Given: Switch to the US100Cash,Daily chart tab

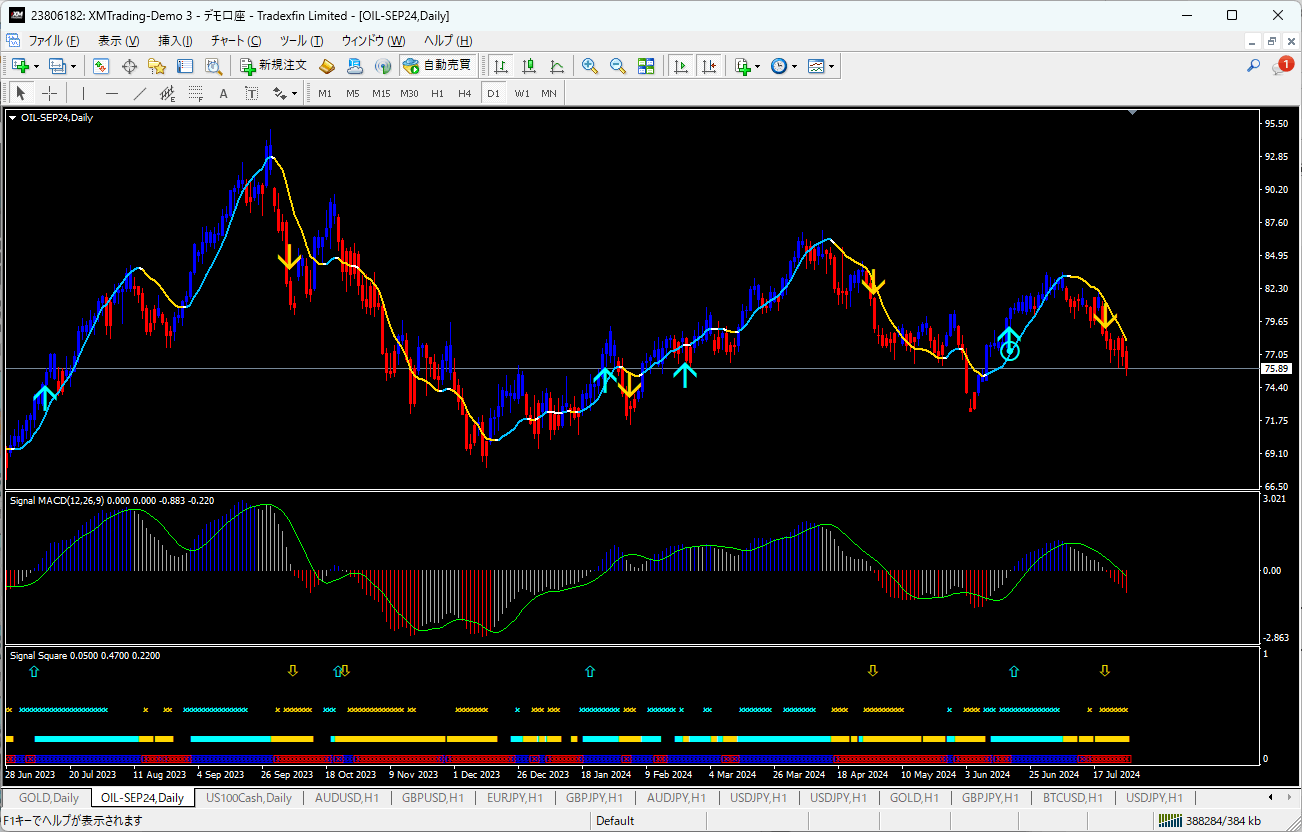Looking at the screenshot, I should click(x=249, y=797).
